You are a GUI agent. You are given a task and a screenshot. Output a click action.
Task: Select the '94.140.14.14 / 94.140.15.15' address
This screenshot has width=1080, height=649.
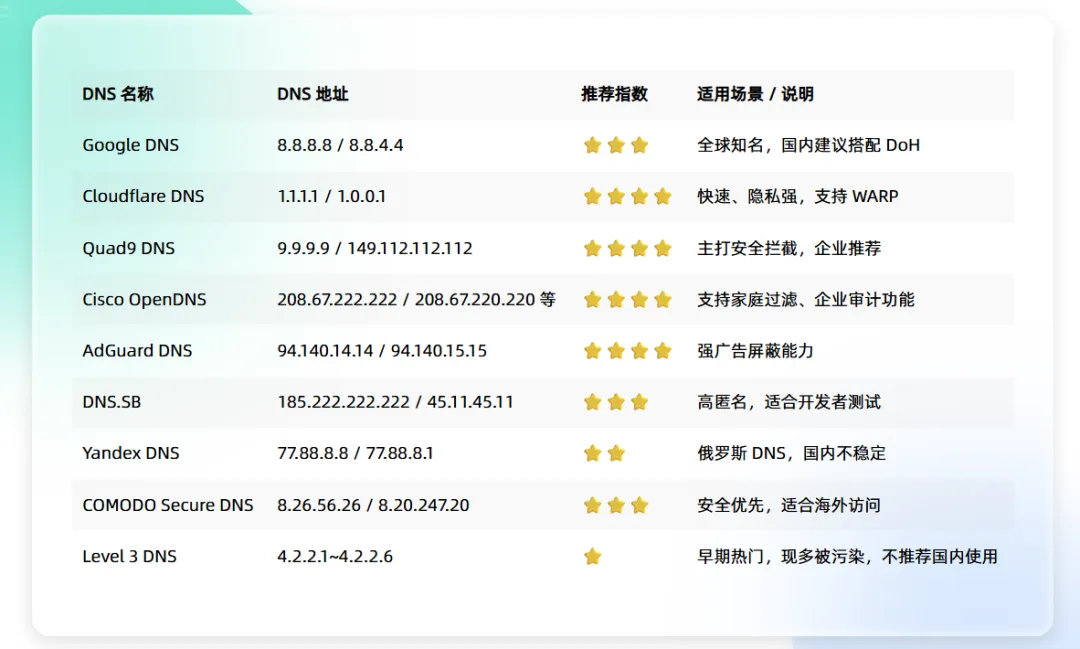[x=382, y=351]
